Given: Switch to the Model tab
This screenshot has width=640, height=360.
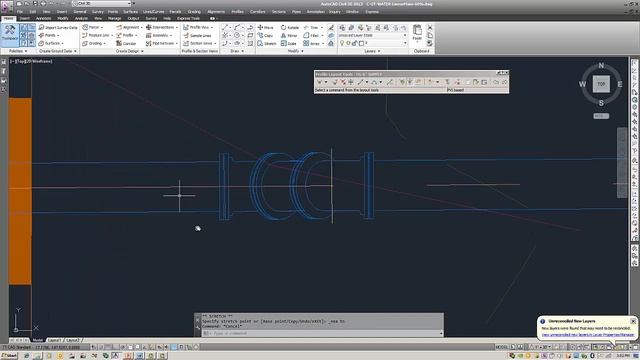Looking at the screenshot, I should coord(38,340).
